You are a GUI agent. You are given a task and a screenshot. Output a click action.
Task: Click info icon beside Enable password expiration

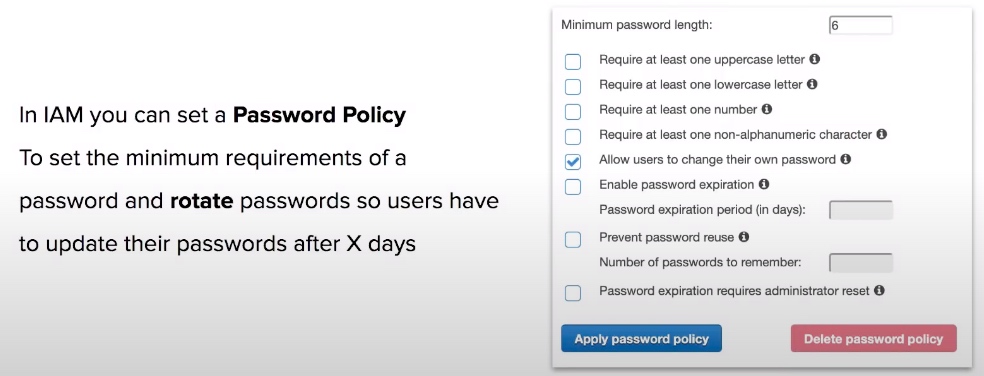coord(764,184)
